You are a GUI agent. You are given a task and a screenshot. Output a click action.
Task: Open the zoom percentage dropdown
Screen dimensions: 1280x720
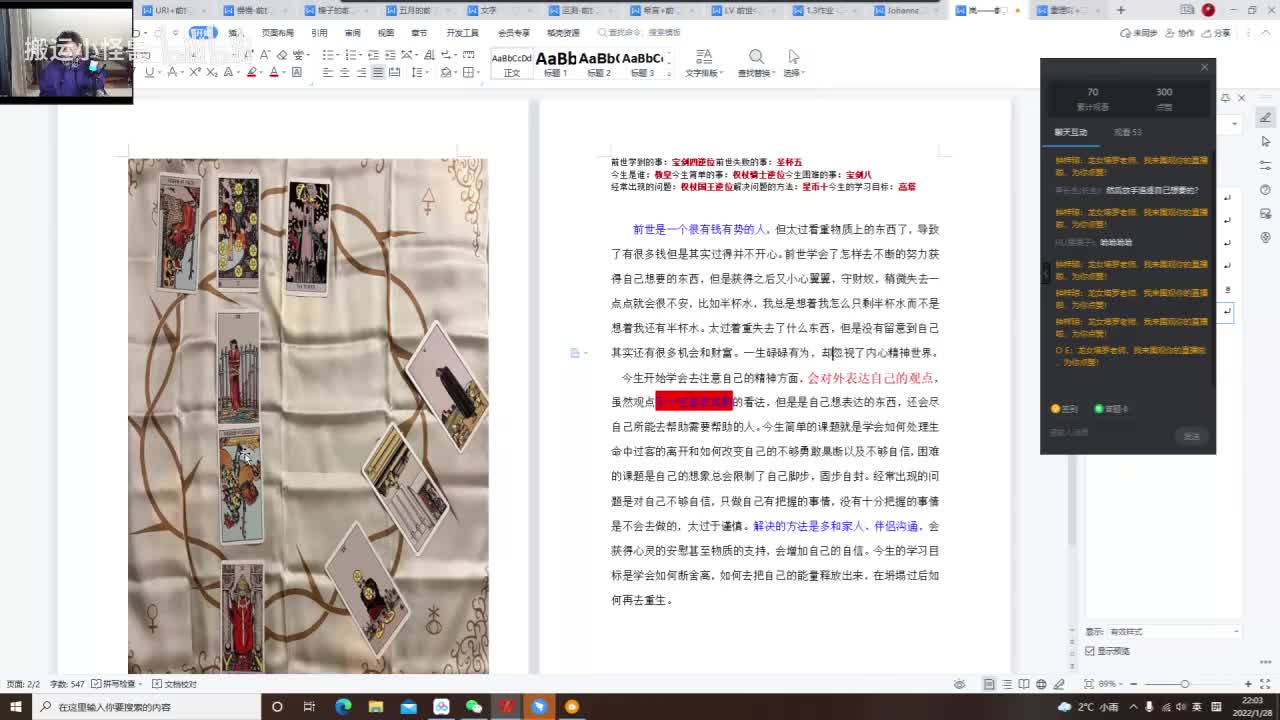[x=1110, y=684]
